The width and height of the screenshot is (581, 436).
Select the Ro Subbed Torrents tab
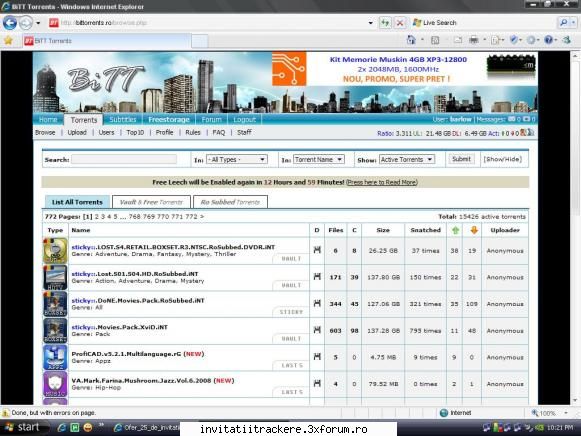[230, 202]
